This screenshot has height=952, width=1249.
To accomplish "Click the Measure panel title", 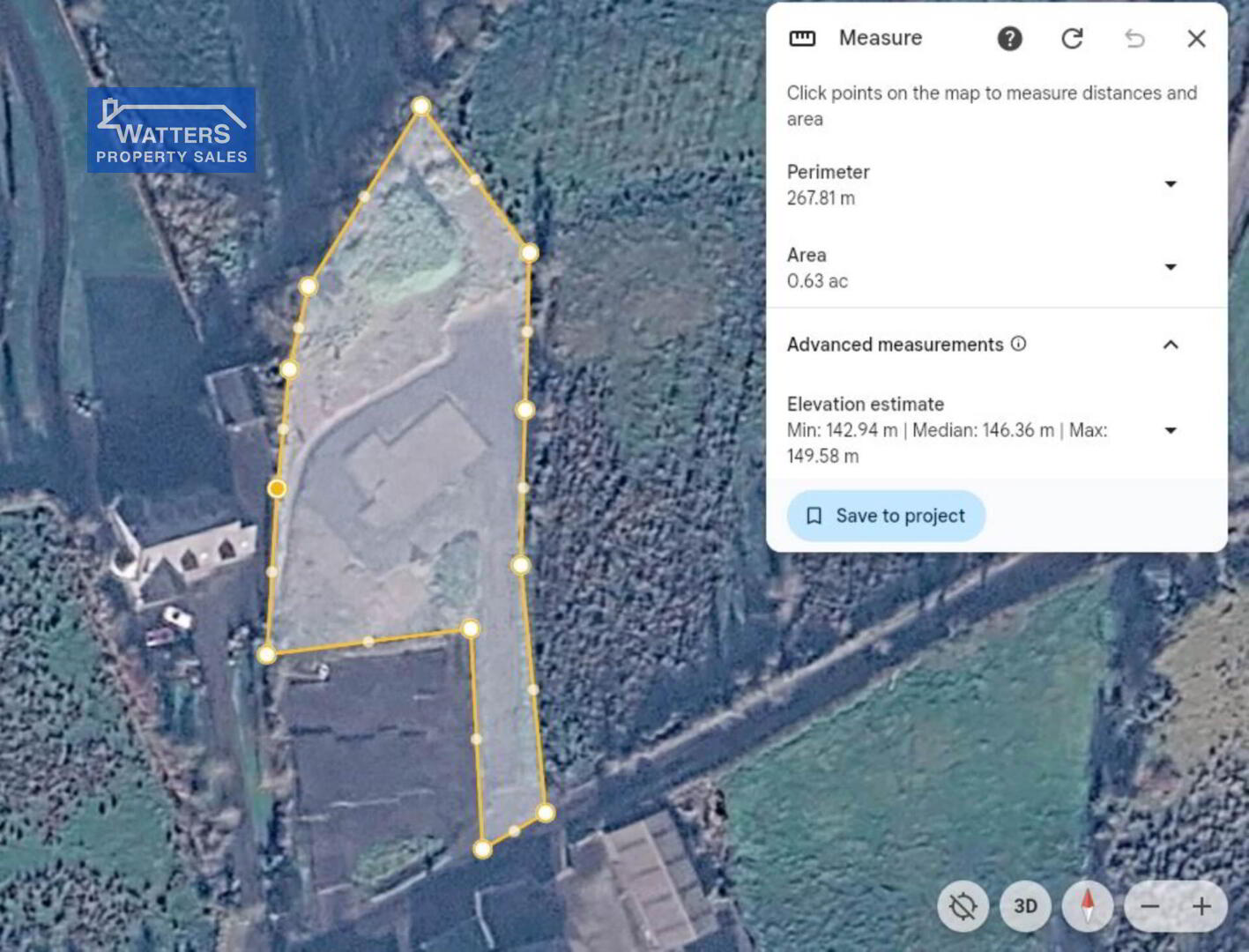I will [880, 38].
